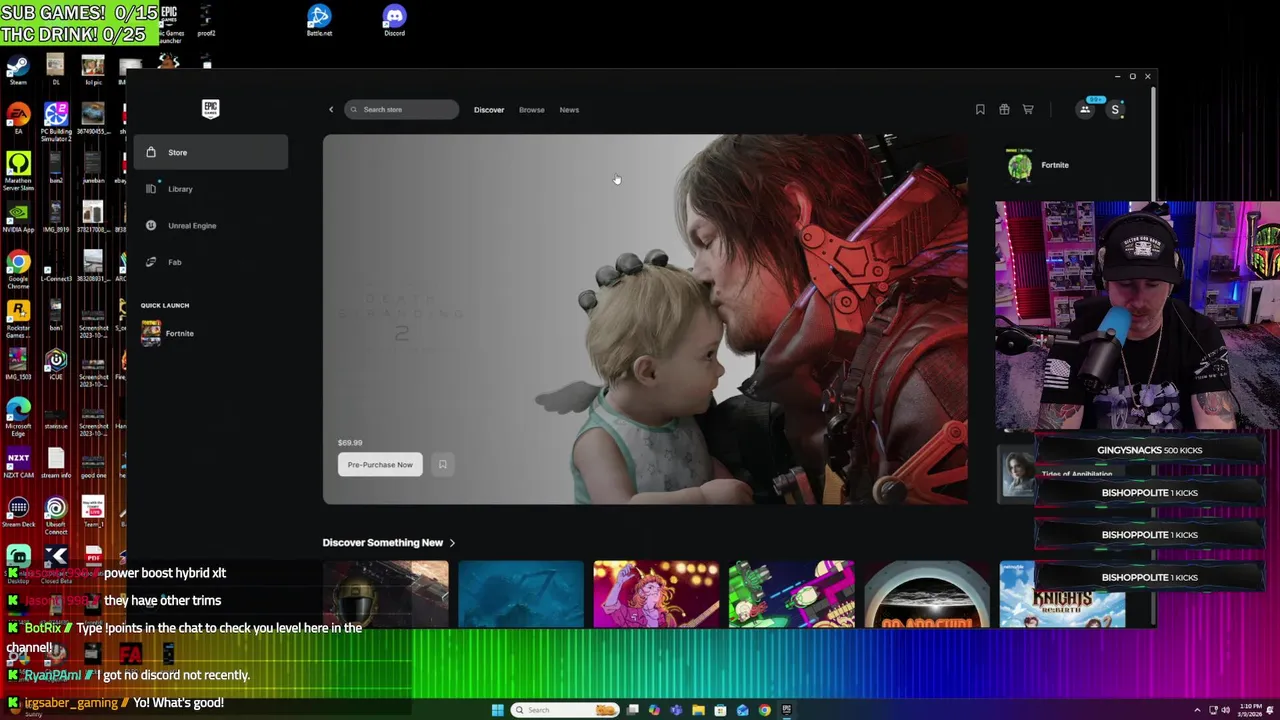Viewport: 1280px width, 720px height.
Task: Open Ubisoft Connect desktop shortcut
Action: pyautogui.click(x=56, y=515)
